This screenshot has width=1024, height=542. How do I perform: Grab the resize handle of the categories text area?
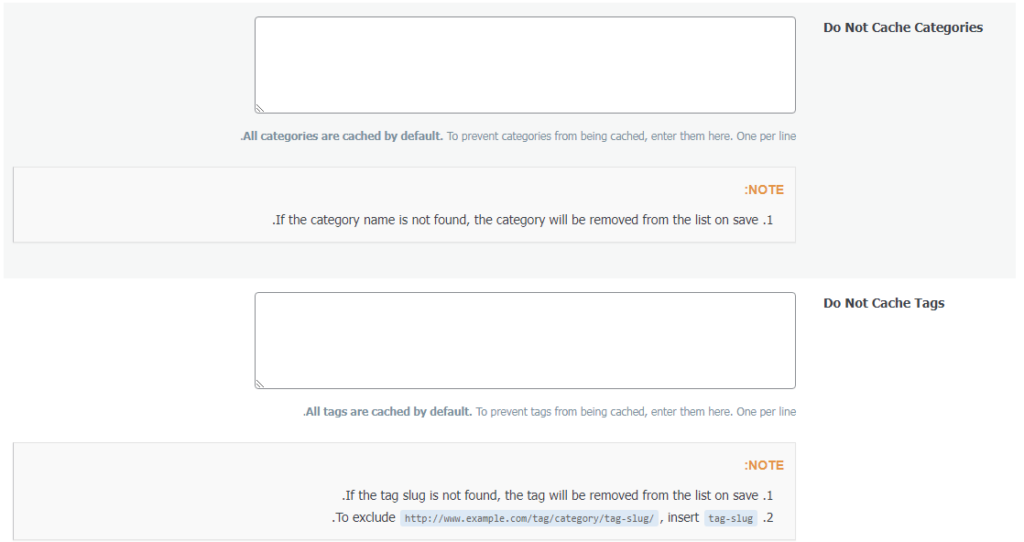(260, 108)
